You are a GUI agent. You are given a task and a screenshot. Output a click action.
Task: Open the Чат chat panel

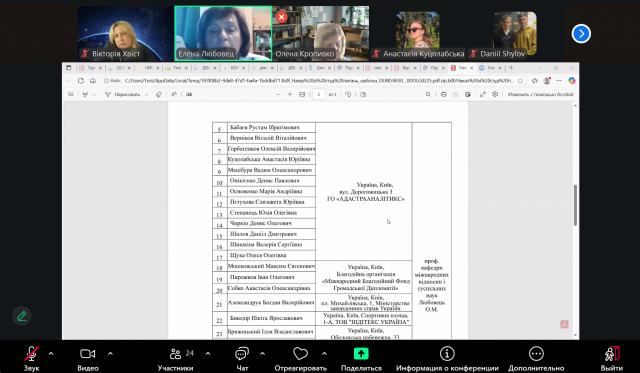tap(242, 358)
